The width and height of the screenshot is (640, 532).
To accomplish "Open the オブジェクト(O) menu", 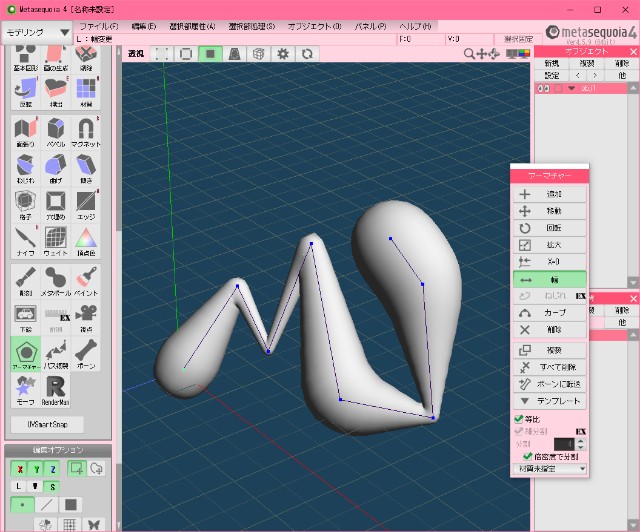I will point(314,26).
